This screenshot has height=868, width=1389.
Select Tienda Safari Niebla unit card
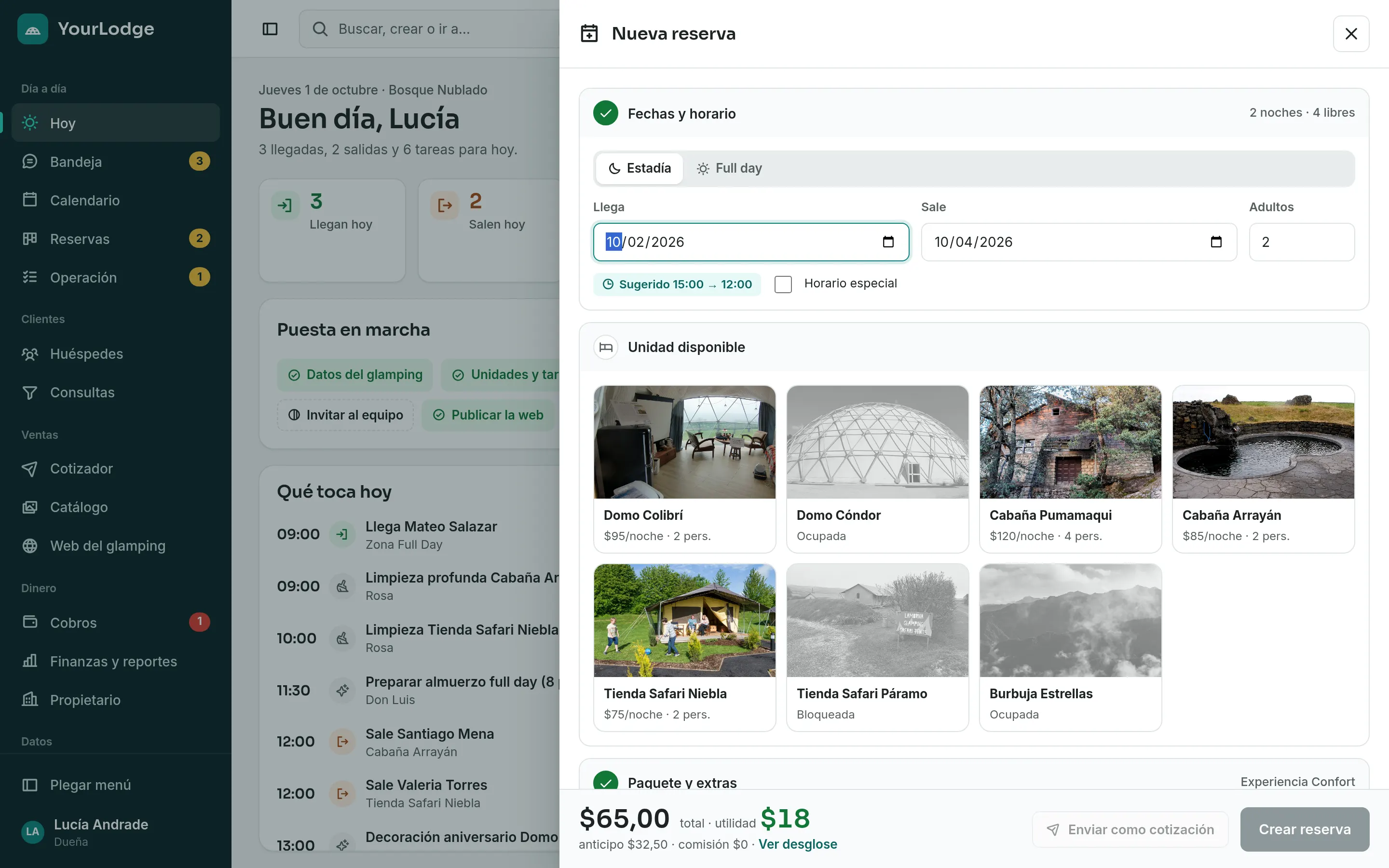tap(684, 648)
